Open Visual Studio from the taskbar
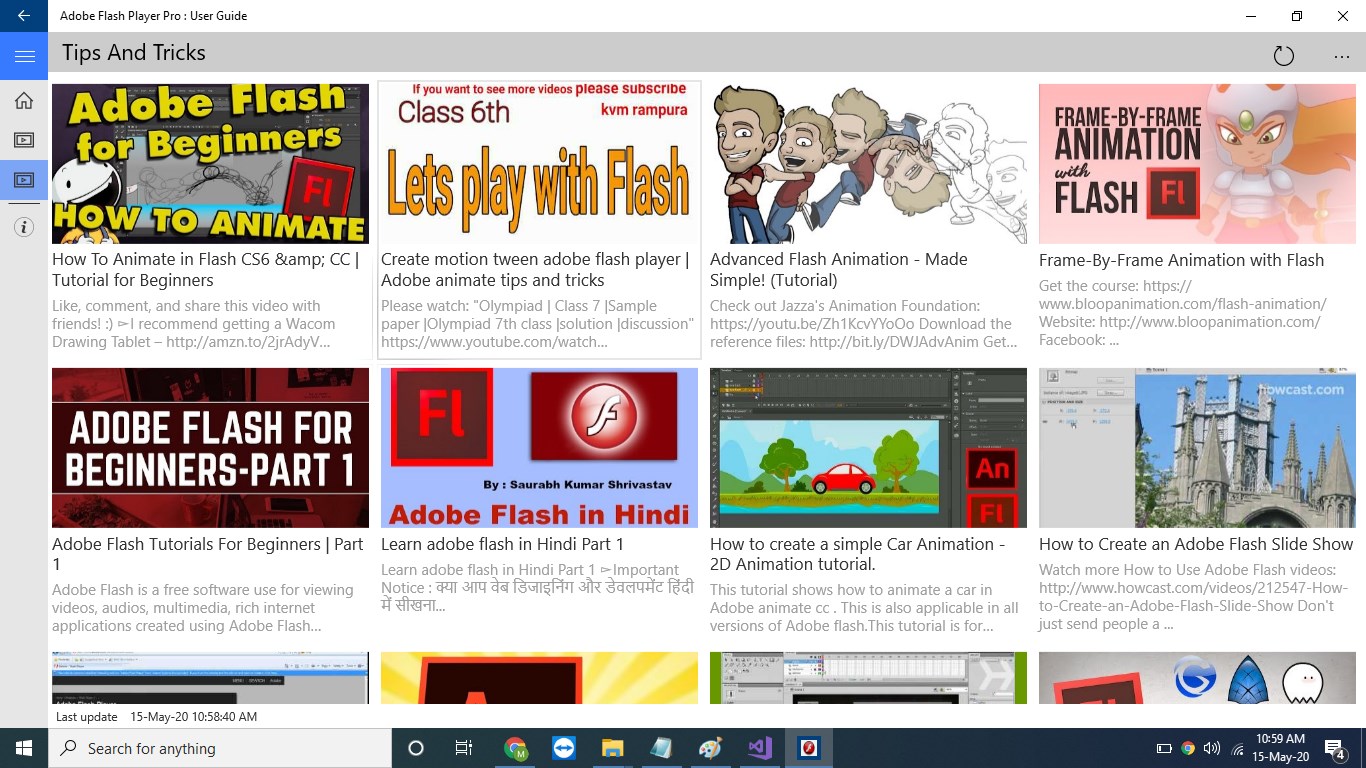 [x=759, y=748]
